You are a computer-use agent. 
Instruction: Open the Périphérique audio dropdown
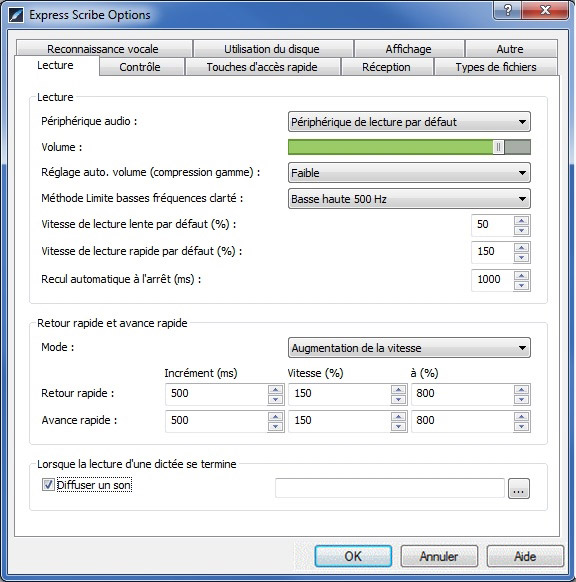click(409, 122)
